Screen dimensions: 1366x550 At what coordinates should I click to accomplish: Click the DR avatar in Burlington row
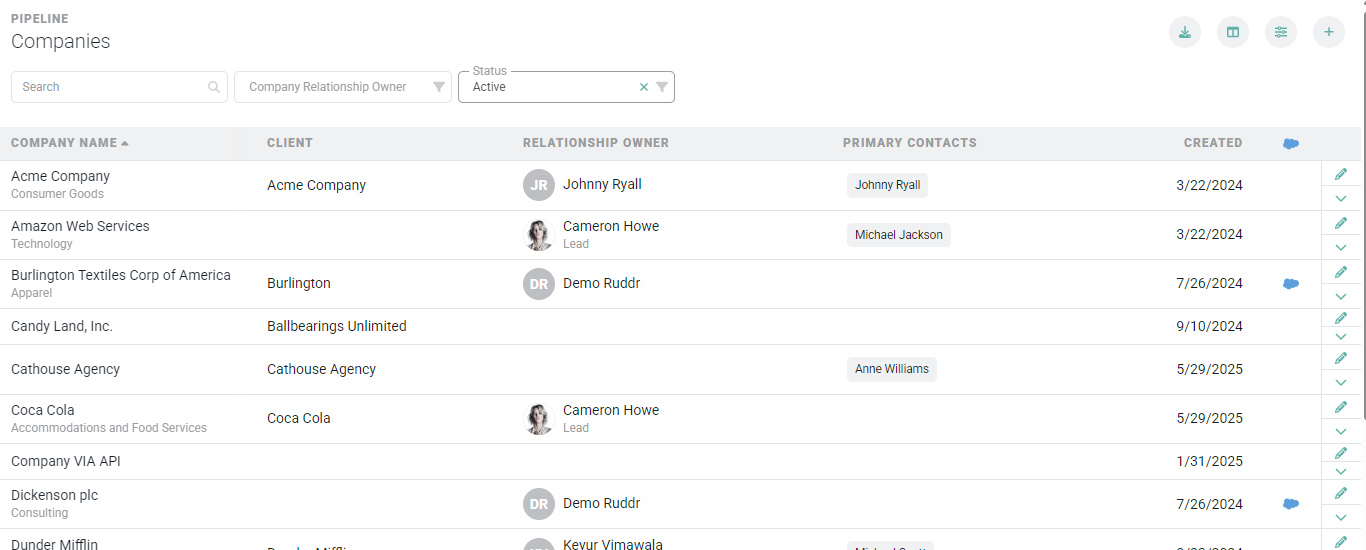(x=539, y=284)
